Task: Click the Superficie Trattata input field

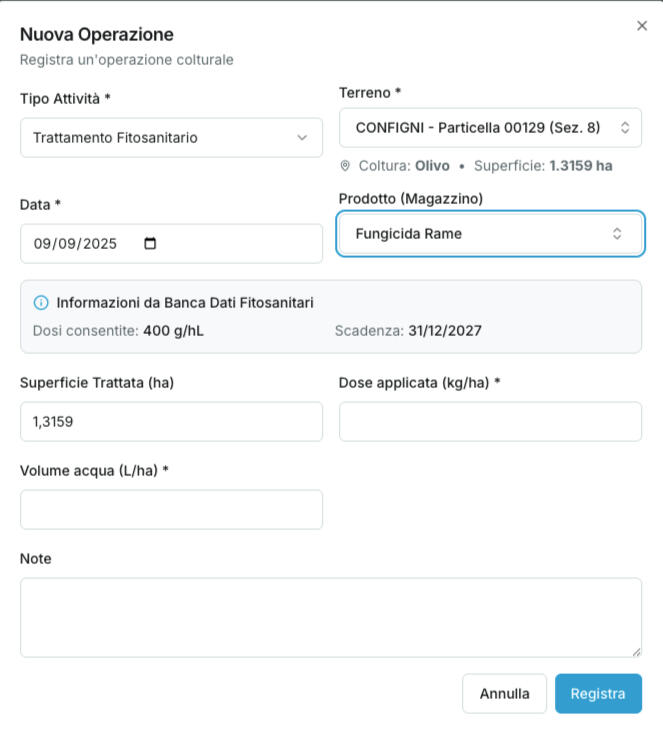Action: (171, 421)
